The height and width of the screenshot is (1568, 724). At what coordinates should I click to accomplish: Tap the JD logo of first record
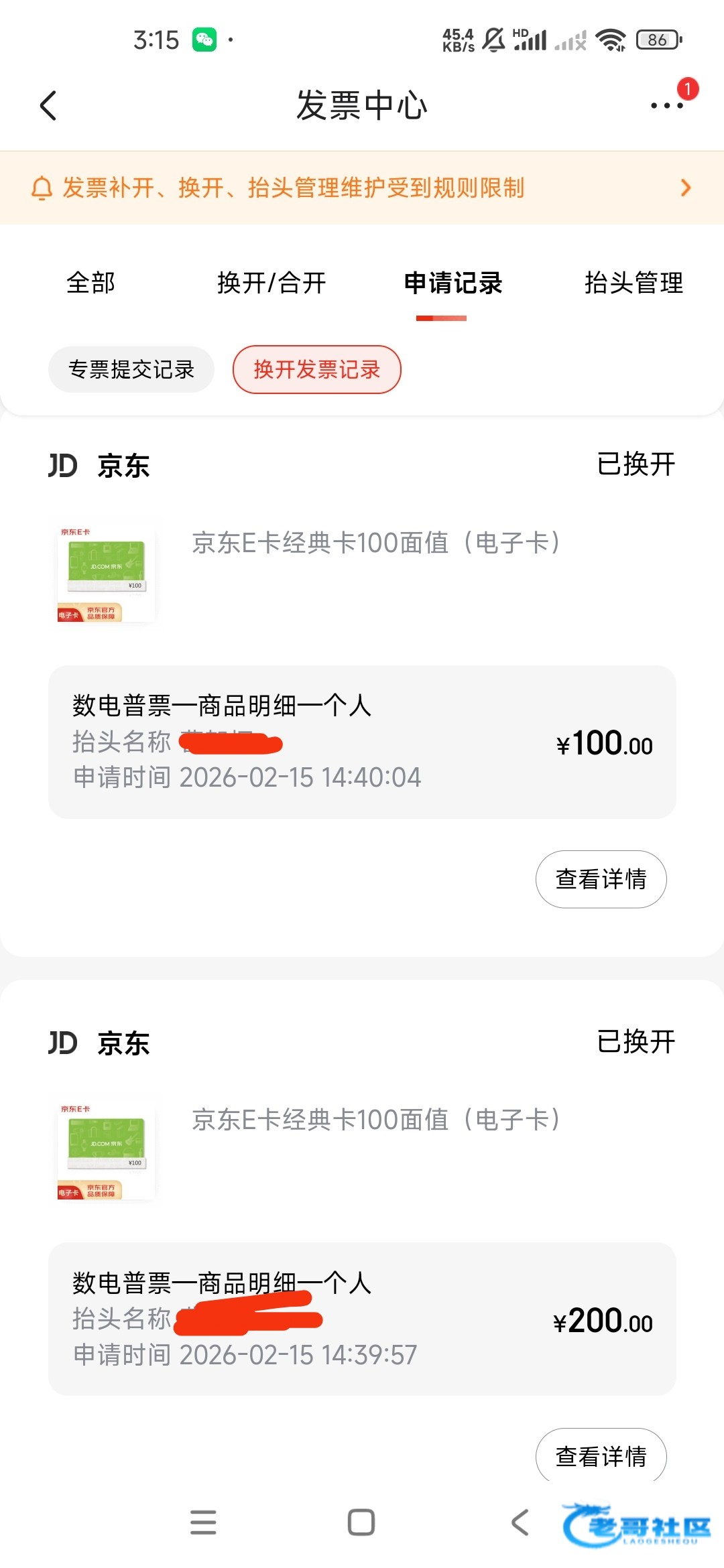pos(63,465)
